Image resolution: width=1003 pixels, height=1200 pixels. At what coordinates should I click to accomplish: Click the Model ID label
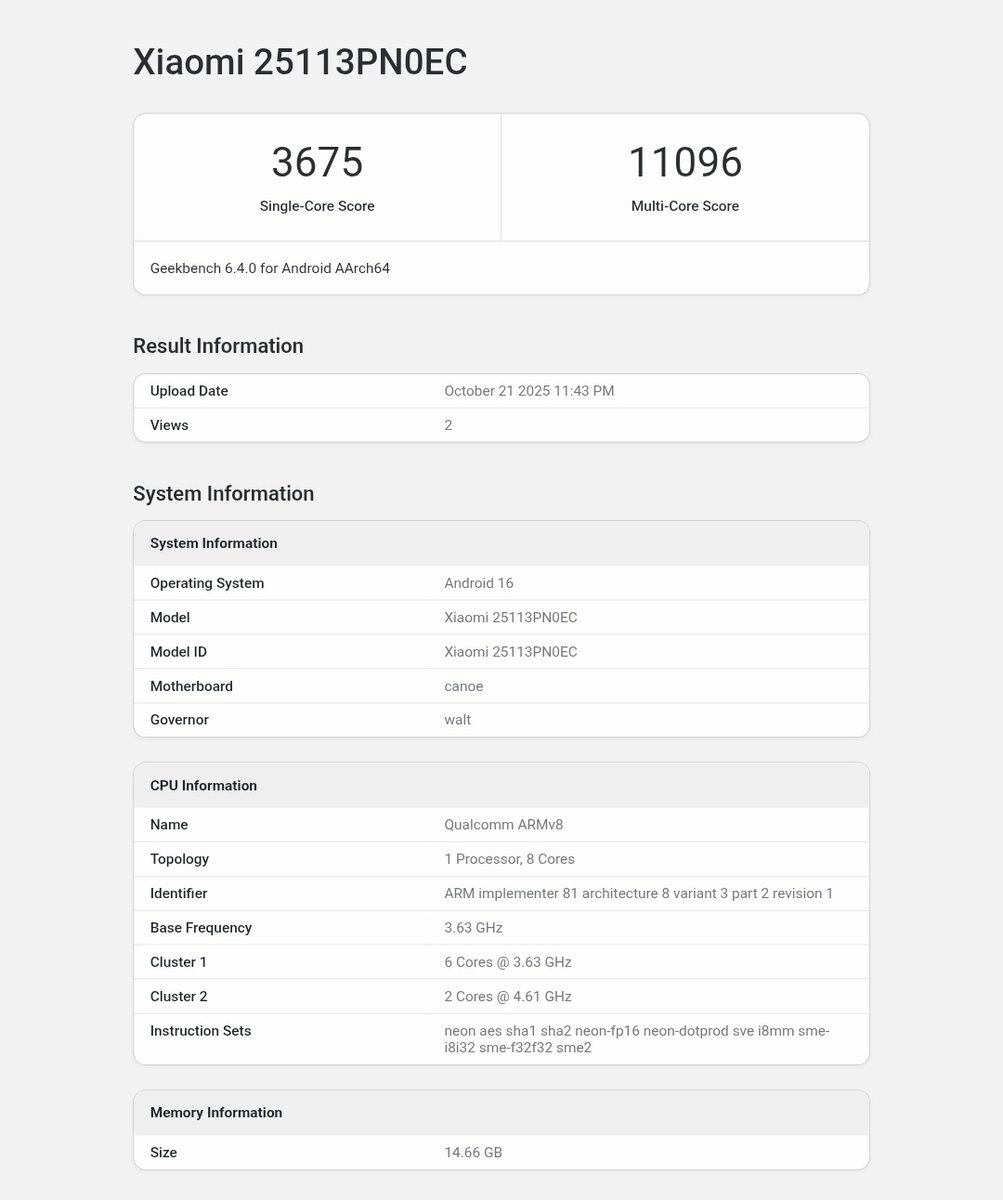[178, 652]
